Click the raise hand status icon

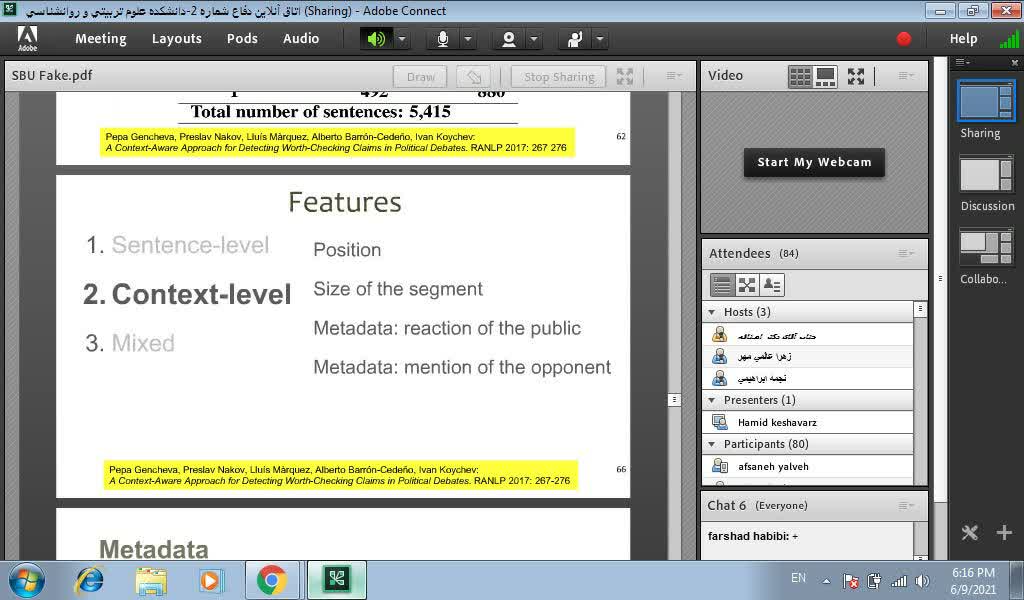click(x=575, y=39)
